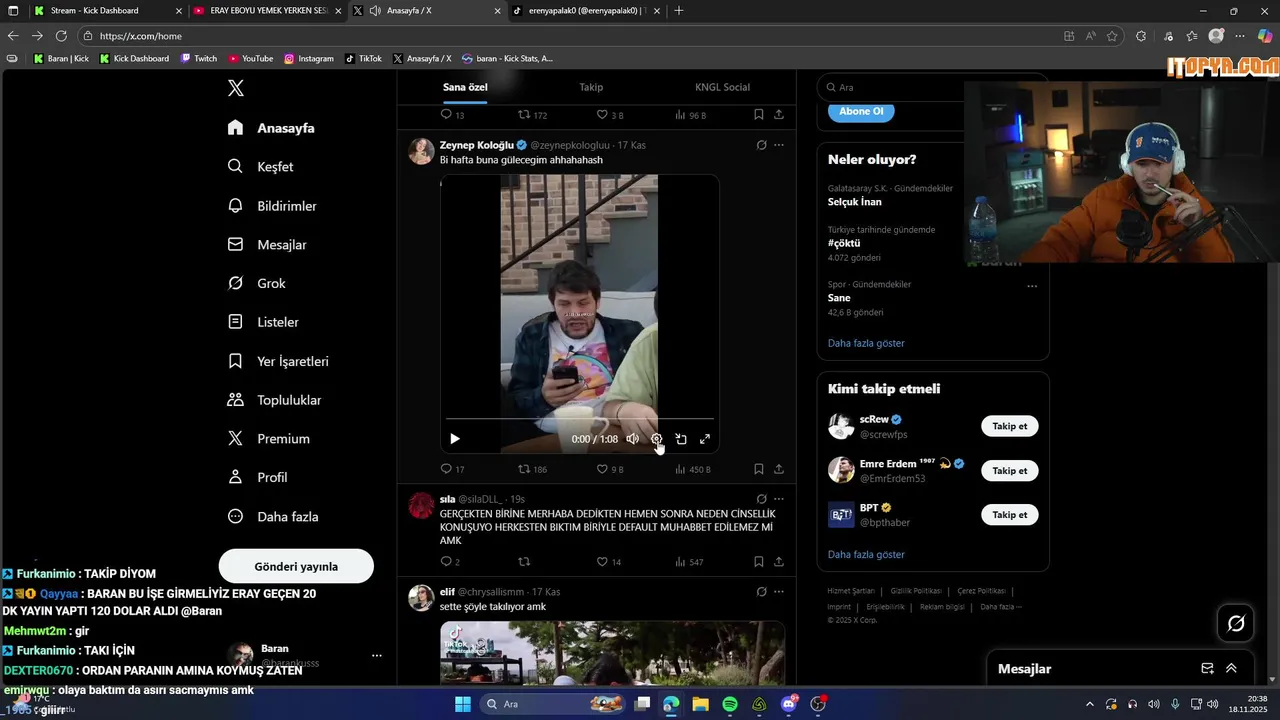Play the Zeynep Koloğlu video

(x=455, y=439)
